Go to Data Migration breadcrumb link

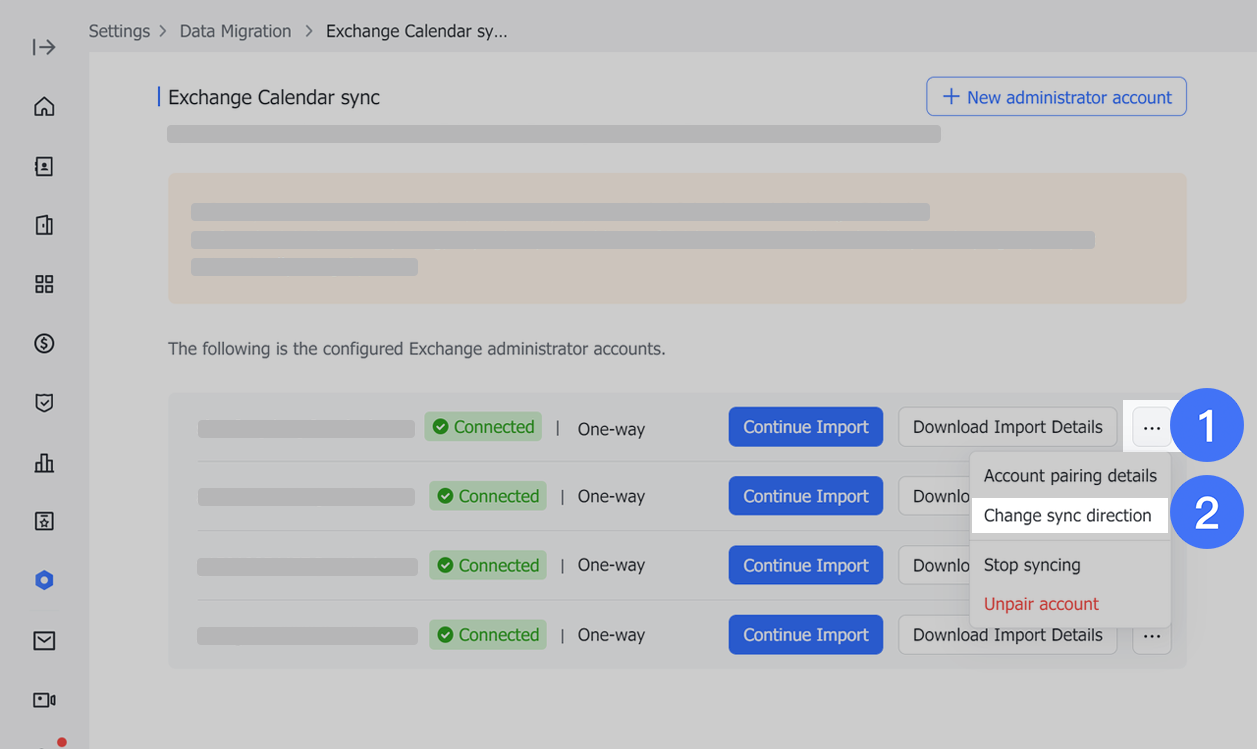pos(235,31)
